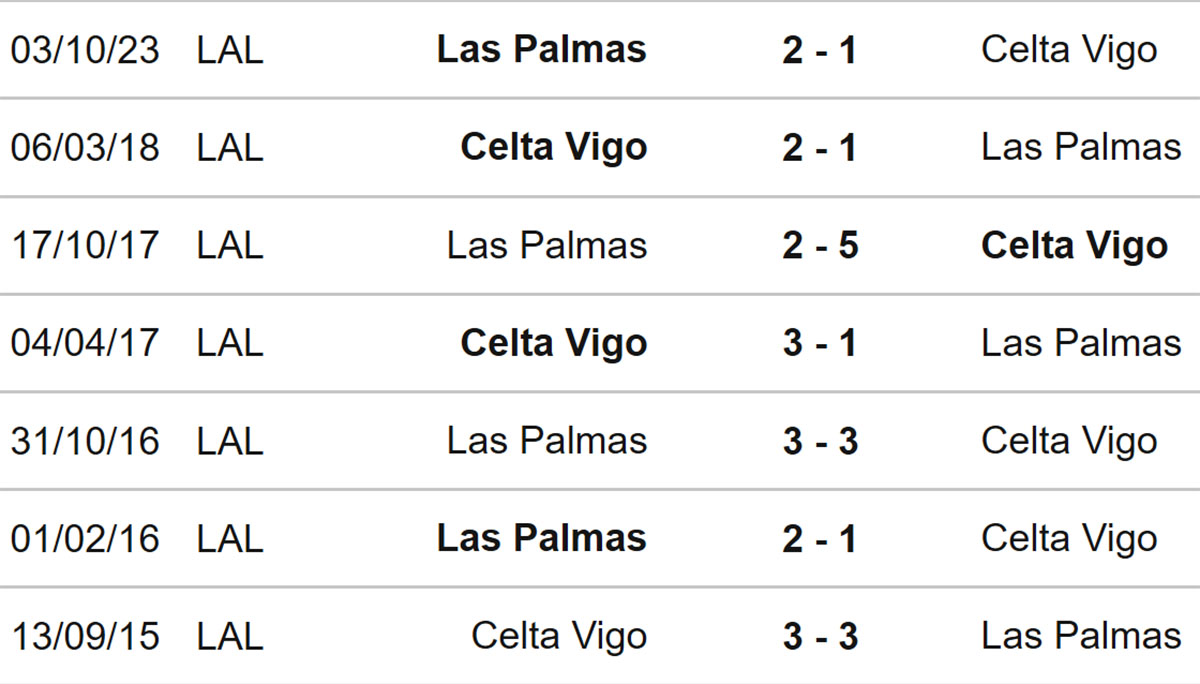
Task: Click the 31/10/16 date cell
Action: coord(85,440)
